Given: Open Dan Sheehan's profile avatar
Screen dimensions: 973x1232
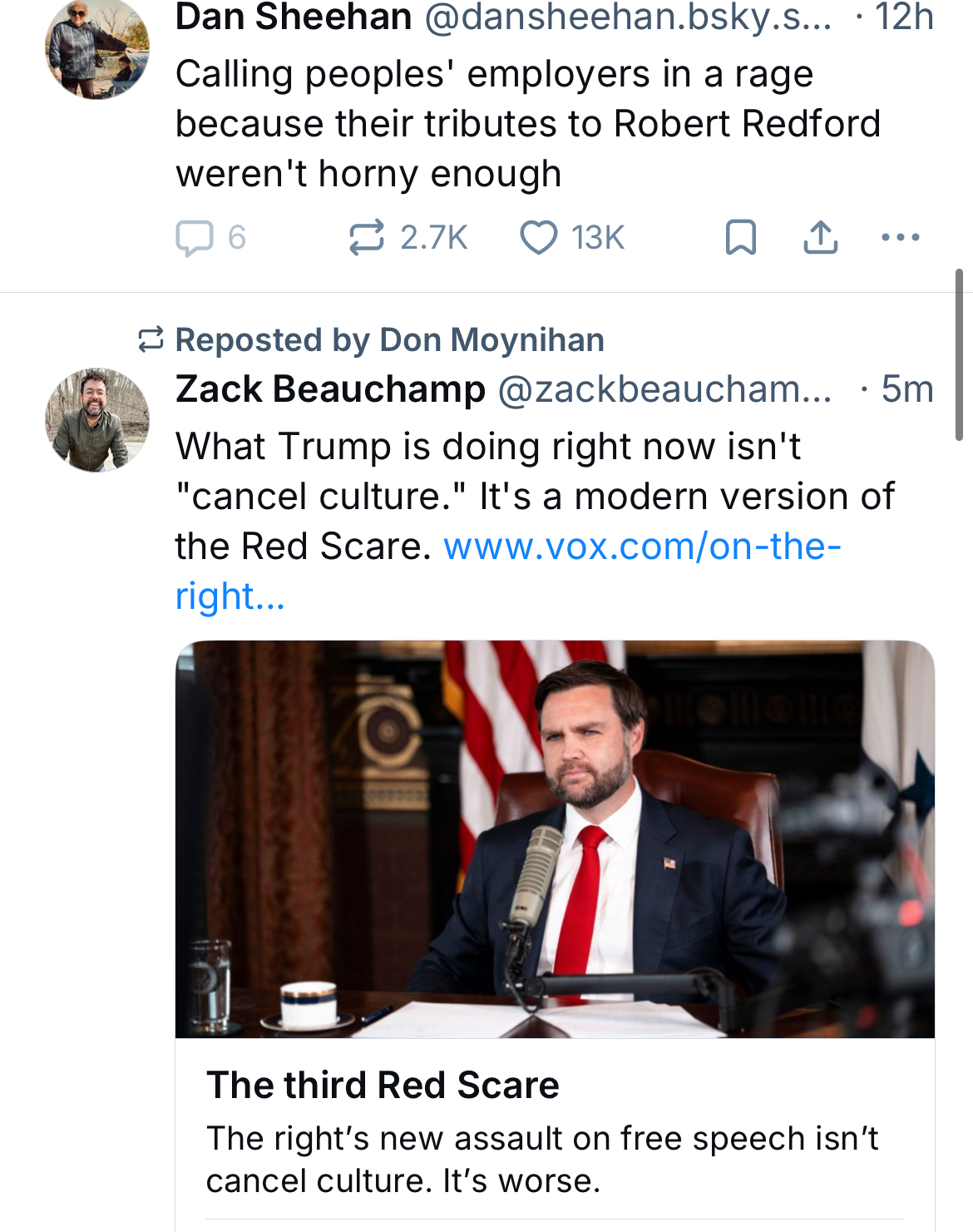Looking at the screenshot, I should pyautogui.click(x=97, y=48).
